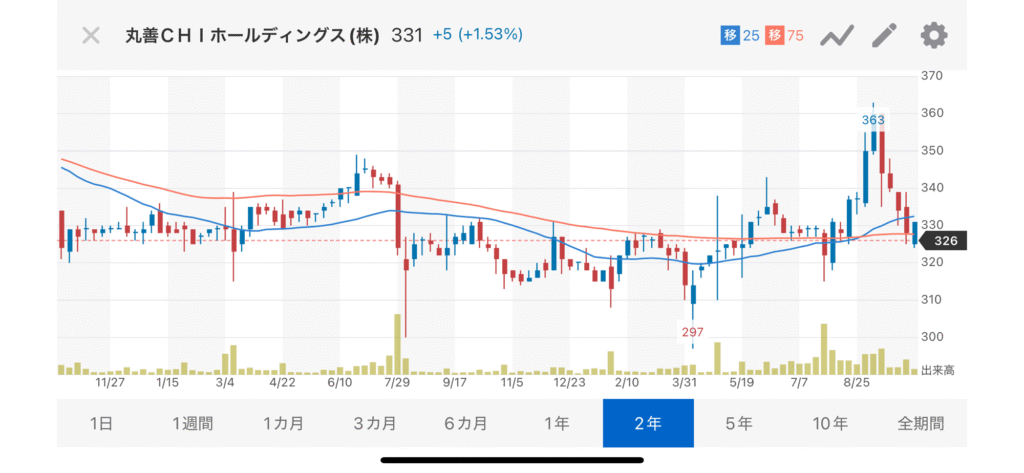Switch to the 1カ月 range
The width and height of the screenshot is (1024, 473).
(283, 423)
